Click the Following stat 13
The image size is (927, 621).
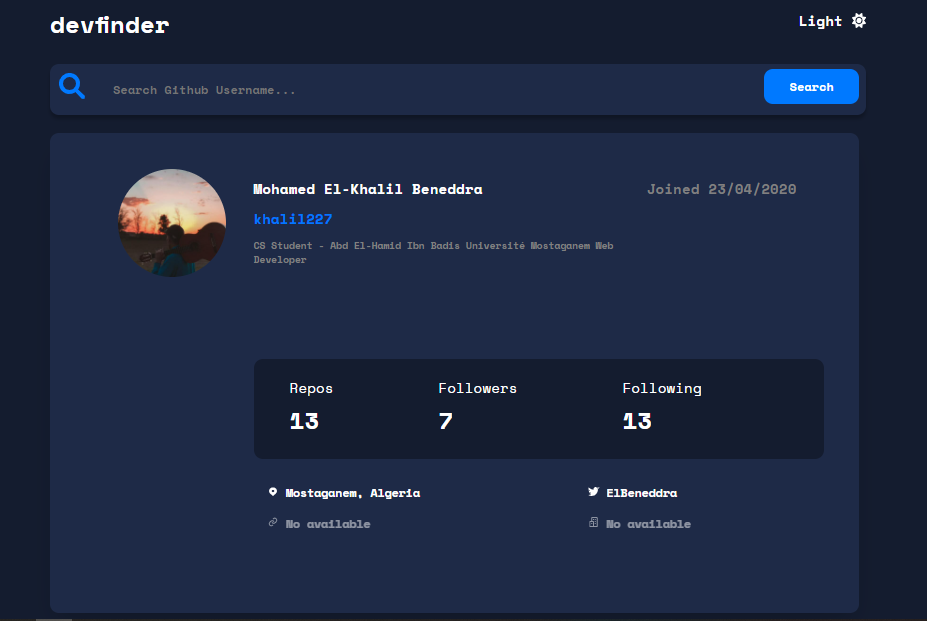[x=637, y=421]
